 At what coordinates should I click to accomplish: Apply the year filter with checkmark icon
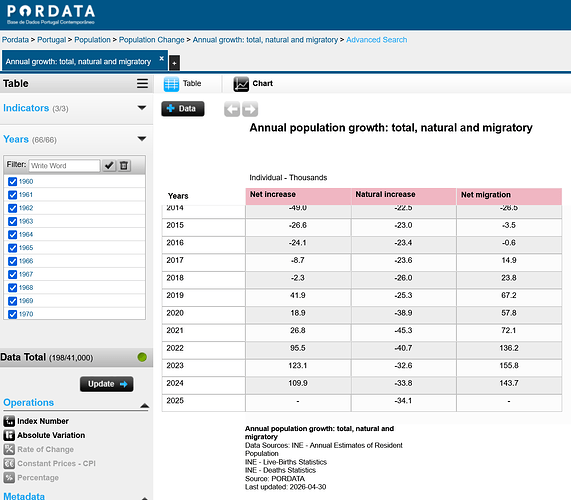click(x=109, y=166)
